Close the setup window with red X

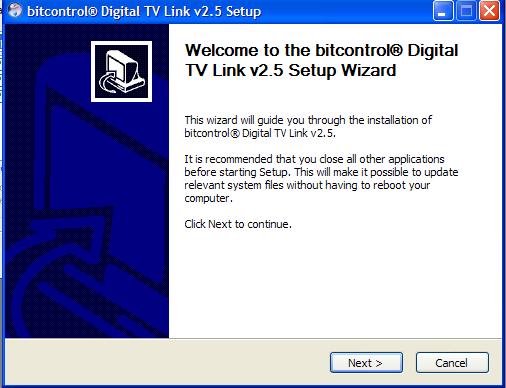click(489, 11)
